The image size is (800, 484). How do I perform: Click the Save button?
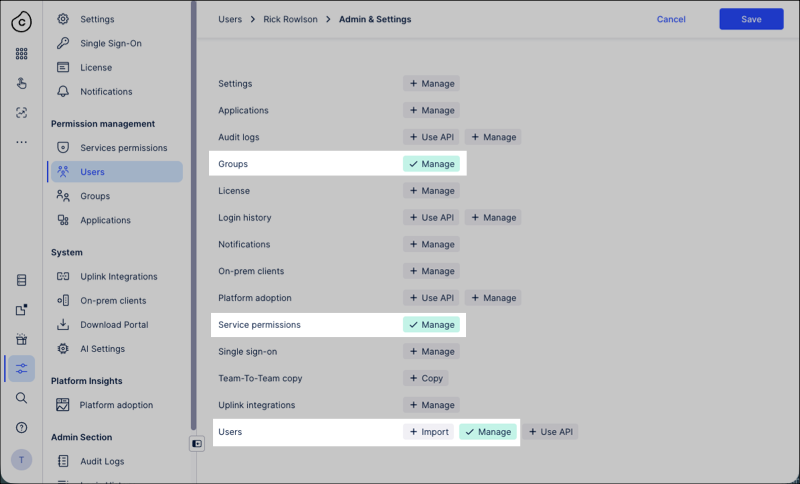click(751, 19)
